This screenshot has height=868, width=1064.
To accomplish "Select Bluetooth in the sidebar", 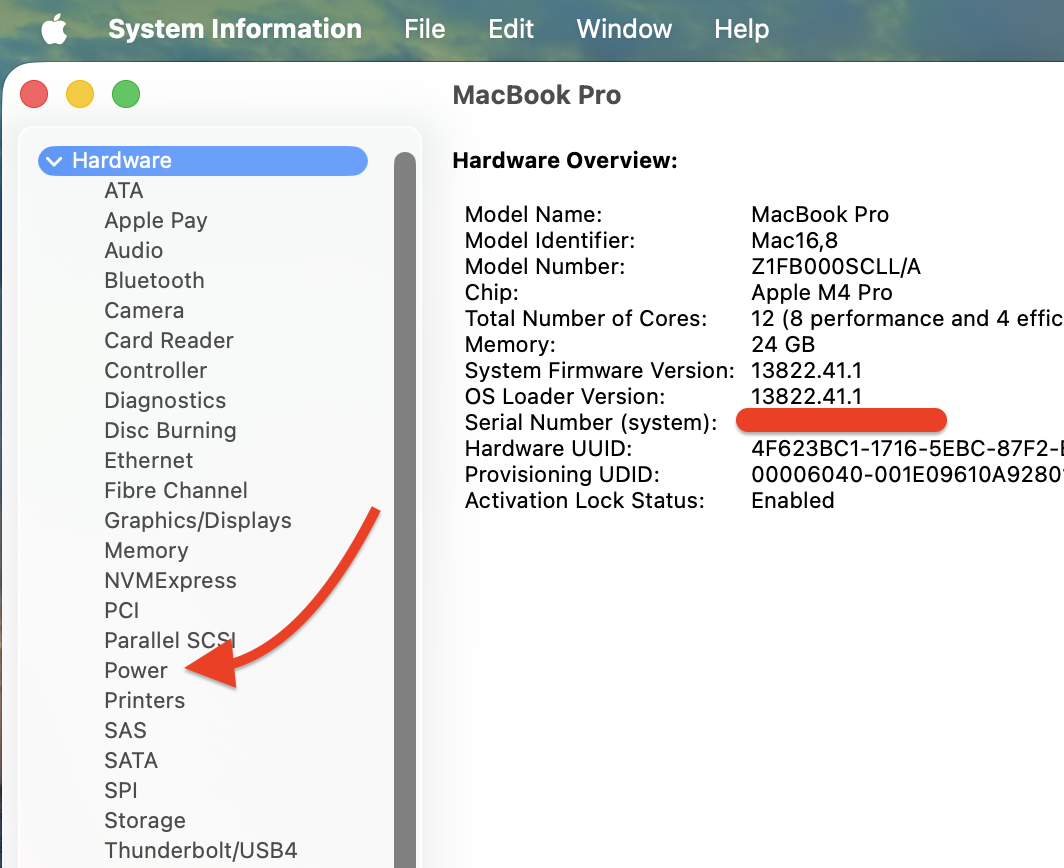I will coord(154,281).
